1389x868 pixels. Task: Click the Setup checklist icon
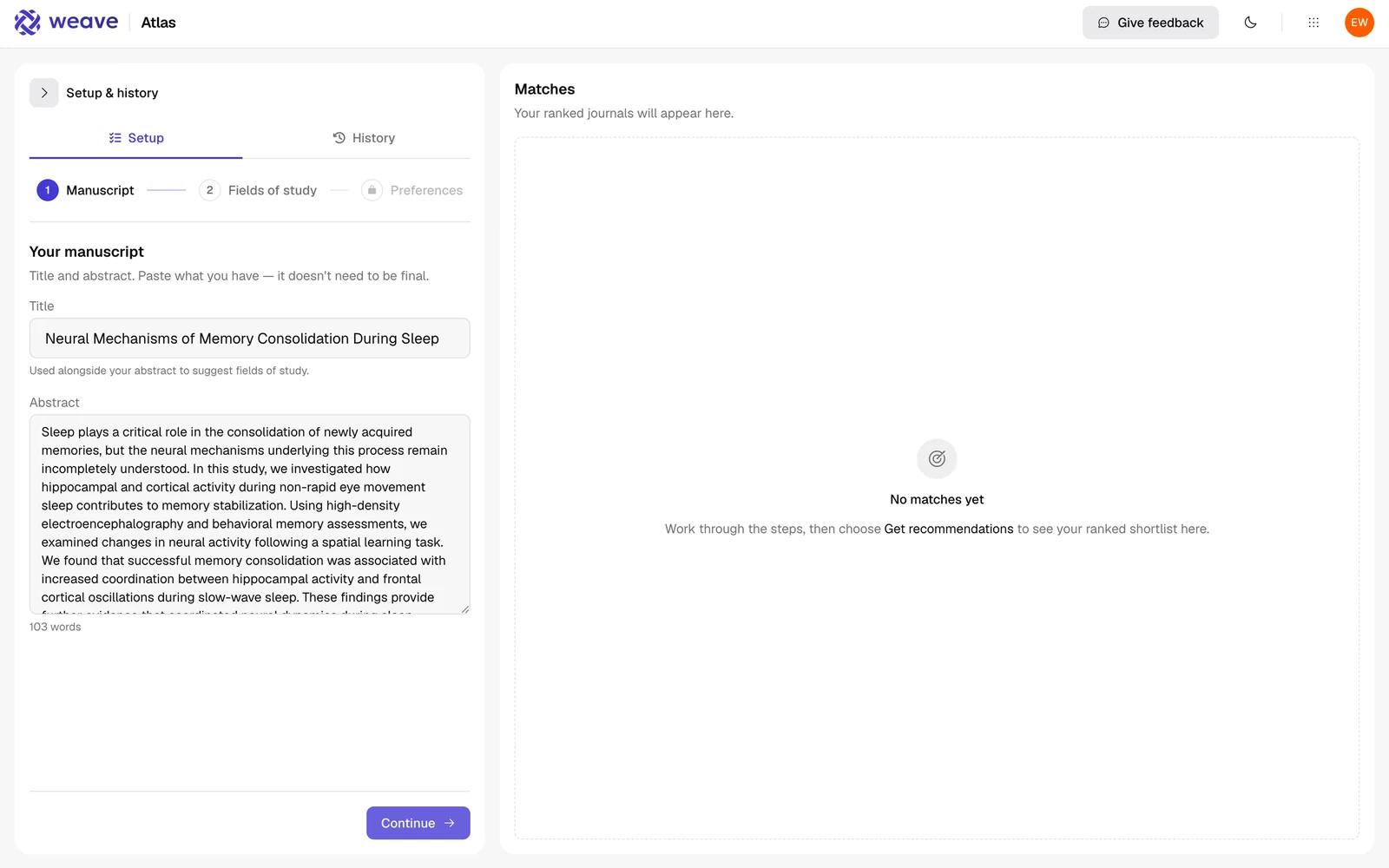115,138
